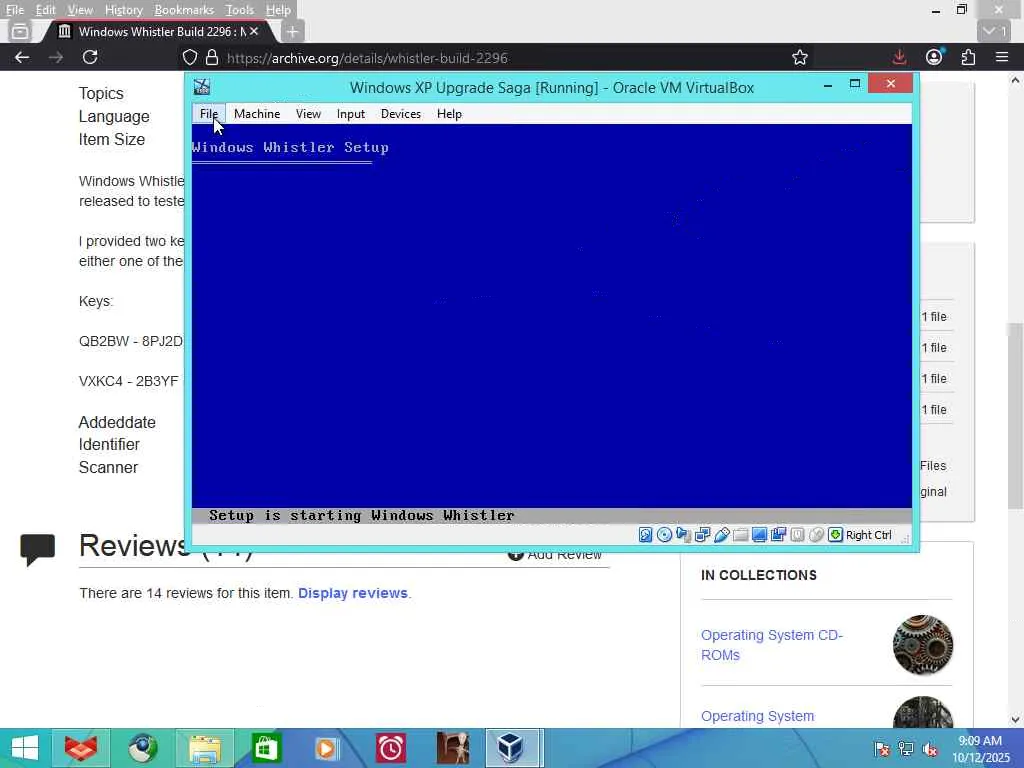
Task: Click the USB device icon in VM status bar
Action: (721, 535)
